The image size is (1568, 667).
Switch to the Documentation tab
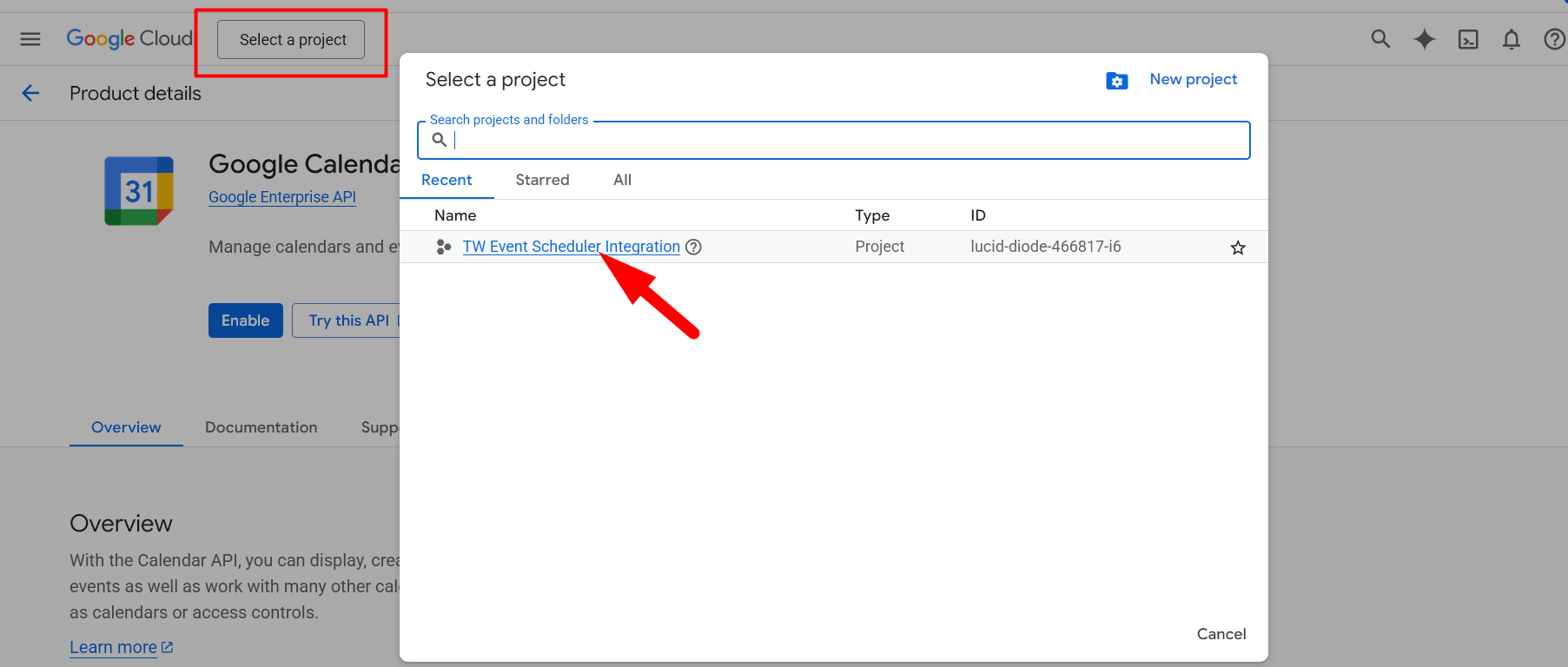click(x=261, y=427)
